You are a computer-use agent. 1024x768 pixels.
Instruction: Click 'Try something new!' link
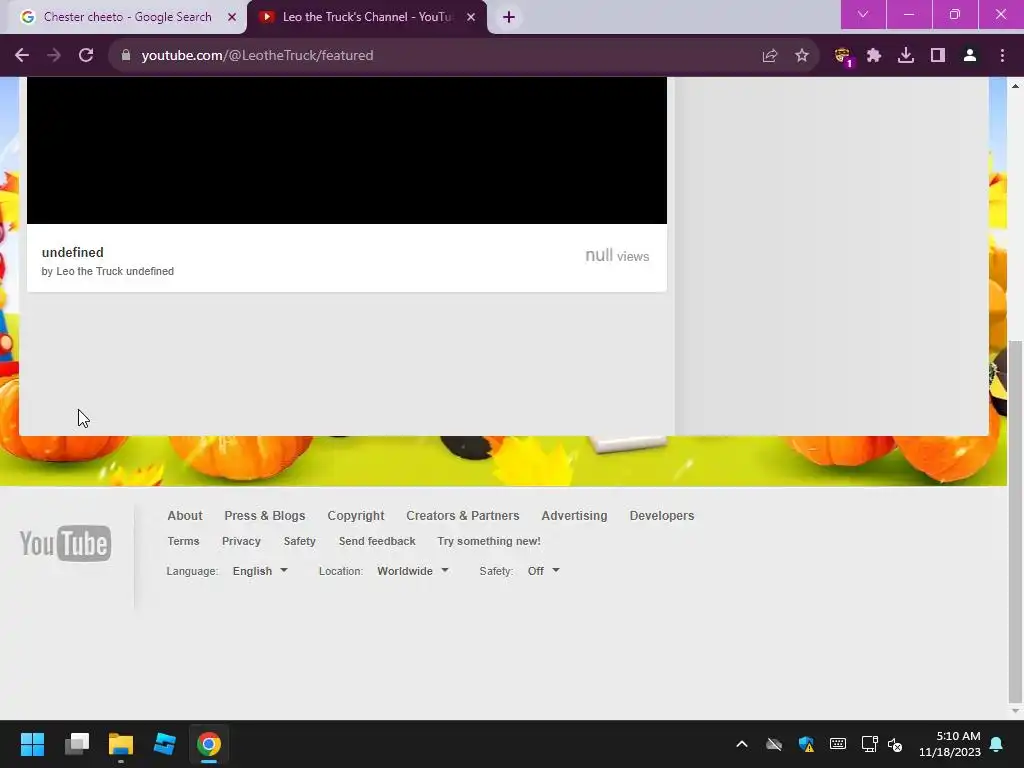tap(488, 541)
